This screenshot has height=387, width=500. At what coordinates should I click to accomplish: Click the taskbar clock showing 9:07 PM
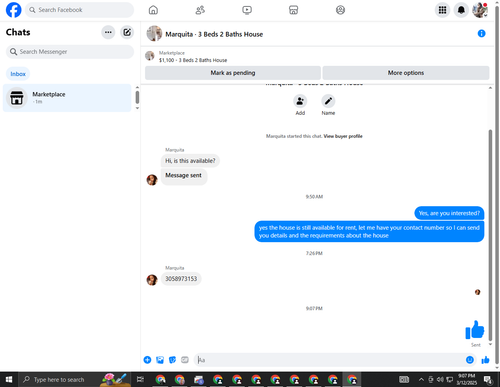tap(466, 379)
